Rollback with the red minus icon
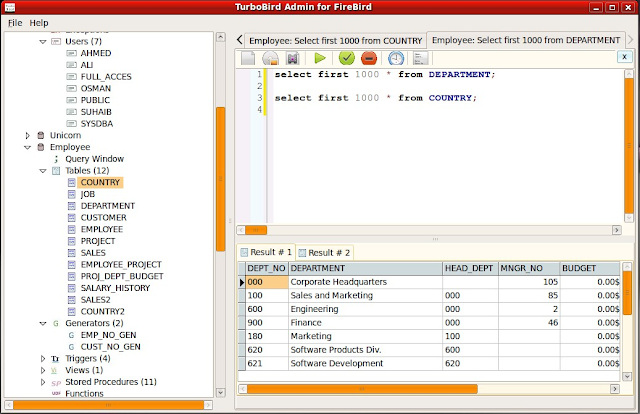Image resolution: width=640 pixels, height=414 pixels. [x=369, y=58]
